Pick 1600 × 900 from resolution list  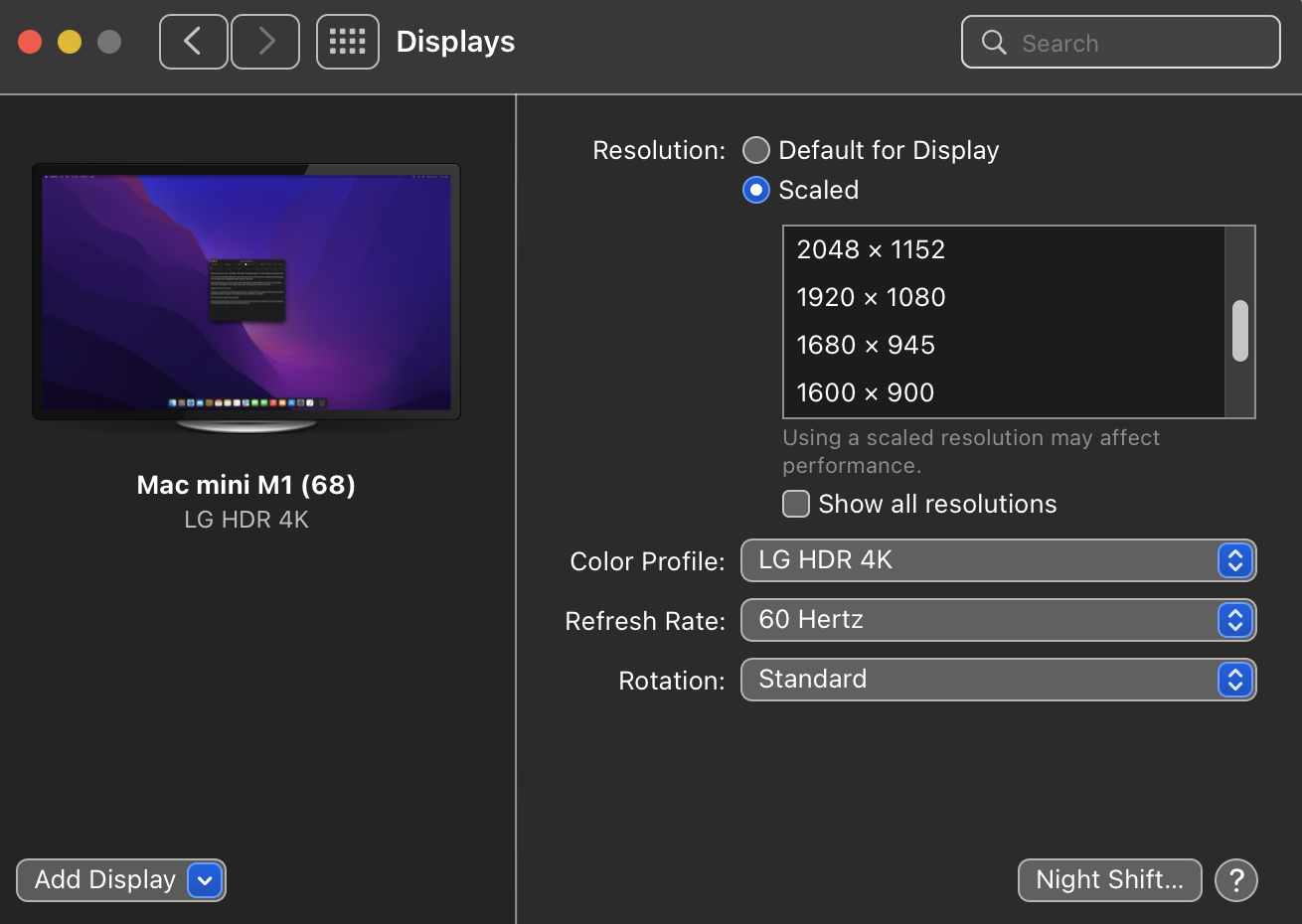tap(865, 392)
